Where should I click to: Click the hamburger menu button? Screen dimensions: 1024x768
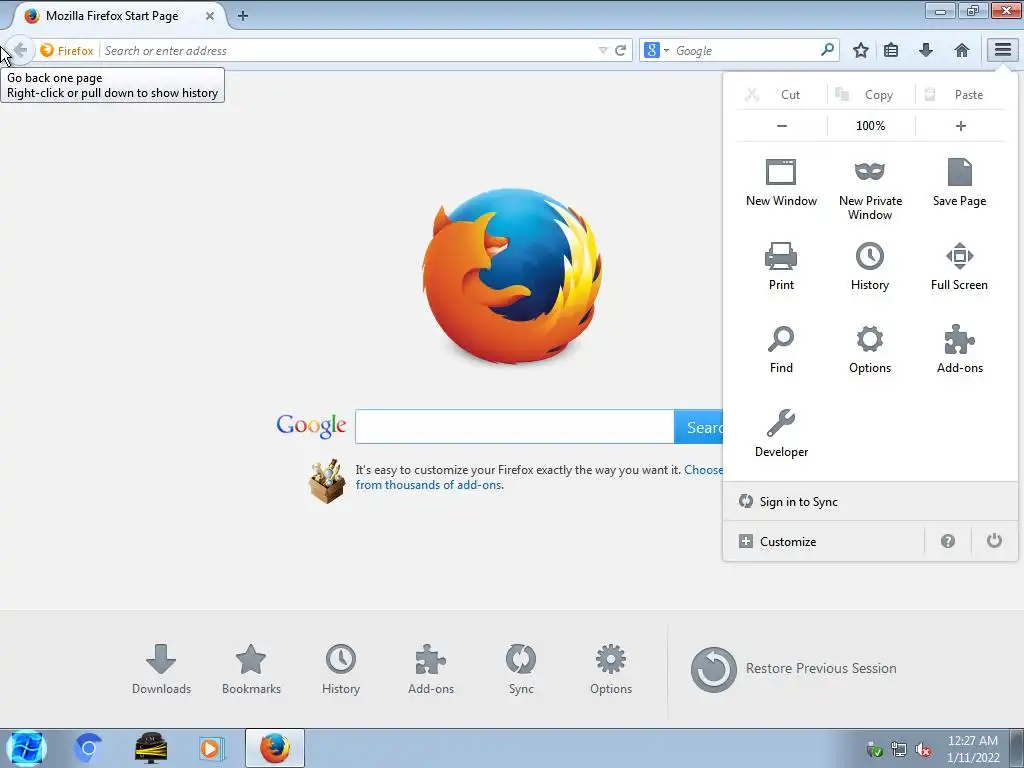point(1003,50)
